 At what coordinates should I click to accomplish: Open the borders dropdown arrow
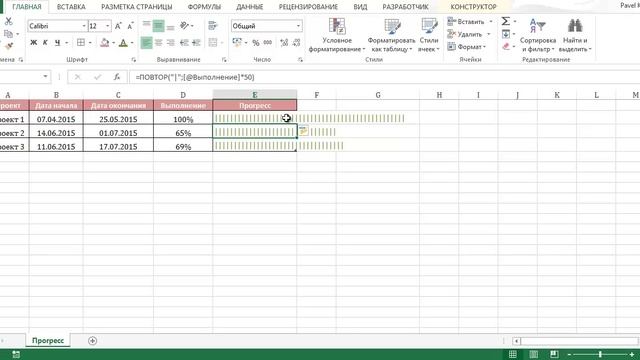tap(90, 42)
